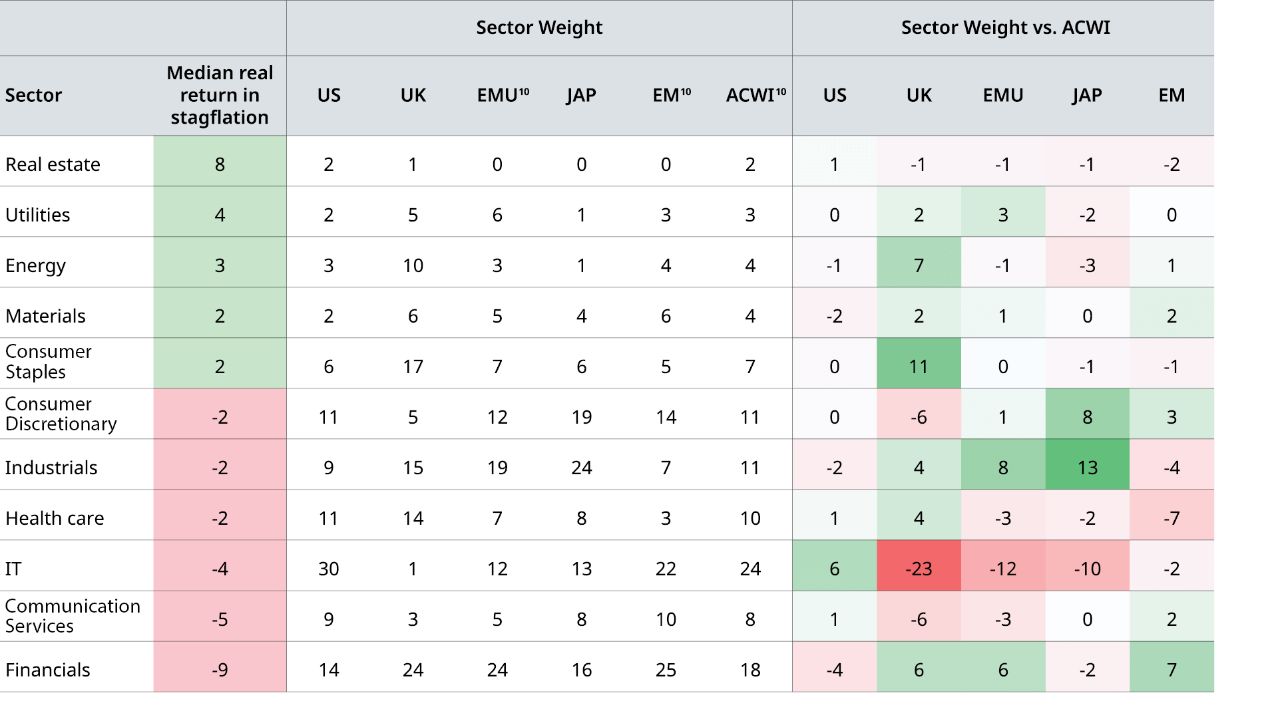Select the Consumer Staples row label
The width and height of the screenshot is (1280, 723).
(48, 362)
